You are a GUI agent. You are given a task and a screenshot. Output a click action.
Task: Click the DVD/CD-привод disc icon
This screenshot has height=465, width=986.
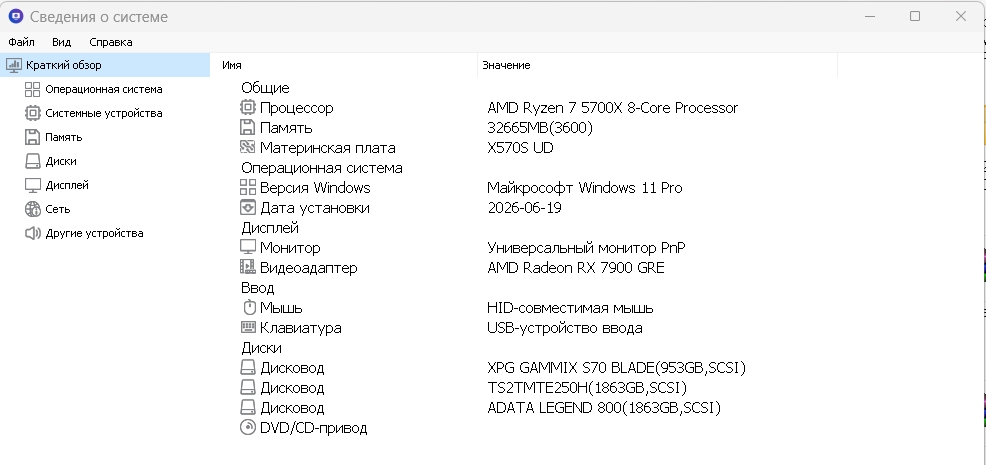tap(248, 427)
